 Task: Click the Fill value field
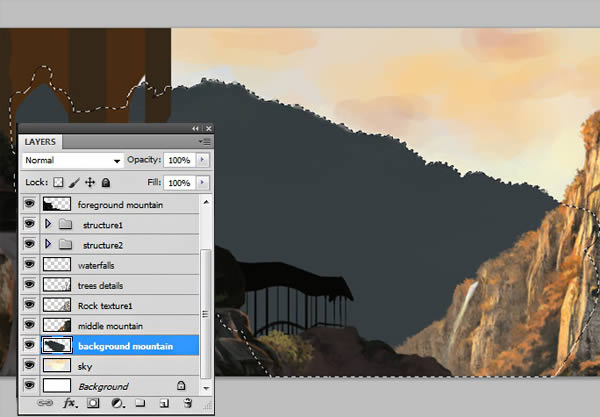[179, 183]
